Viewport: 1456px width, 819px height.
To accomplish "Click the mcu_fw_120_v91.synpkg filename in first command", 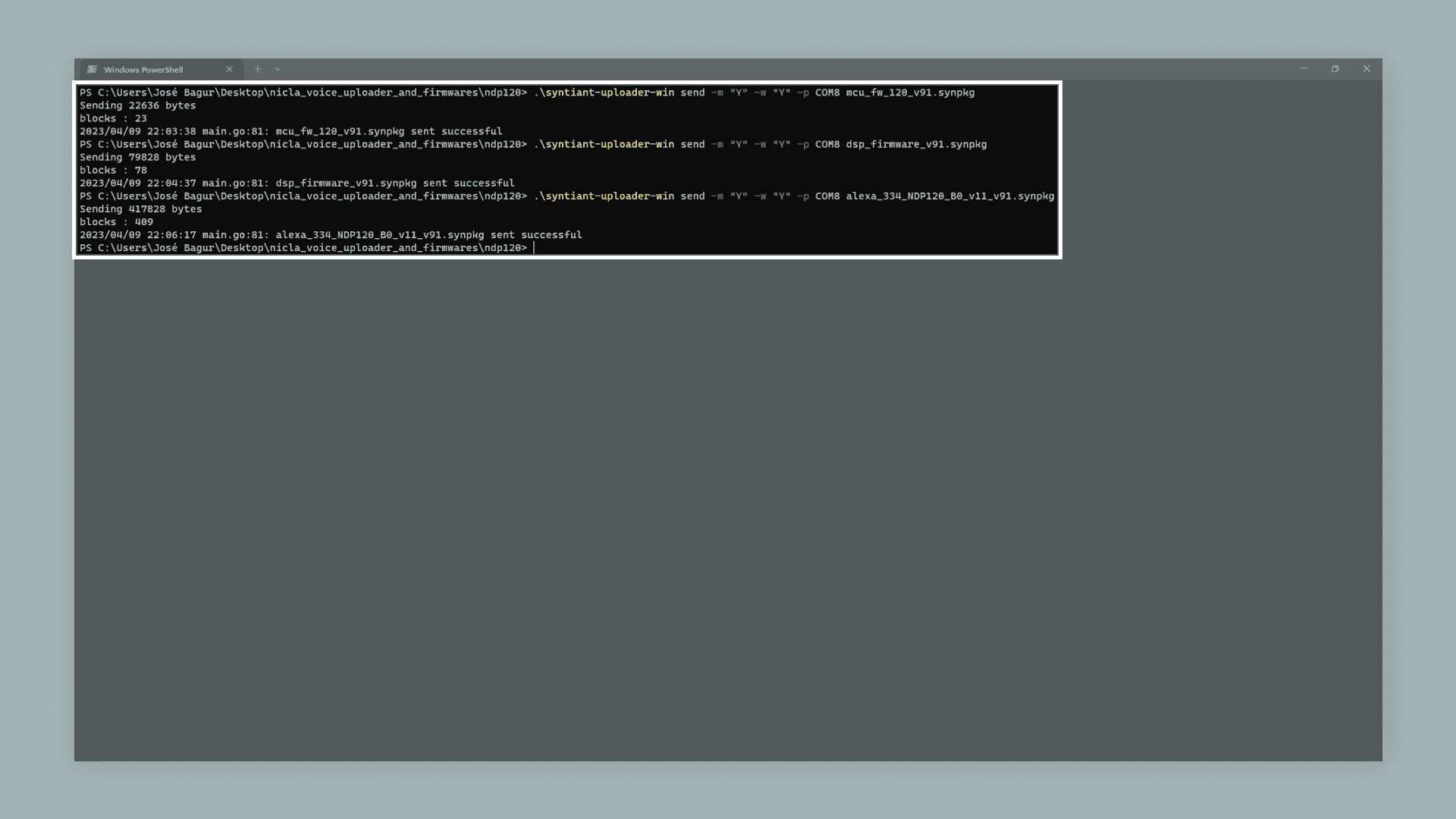I will 910,93.
